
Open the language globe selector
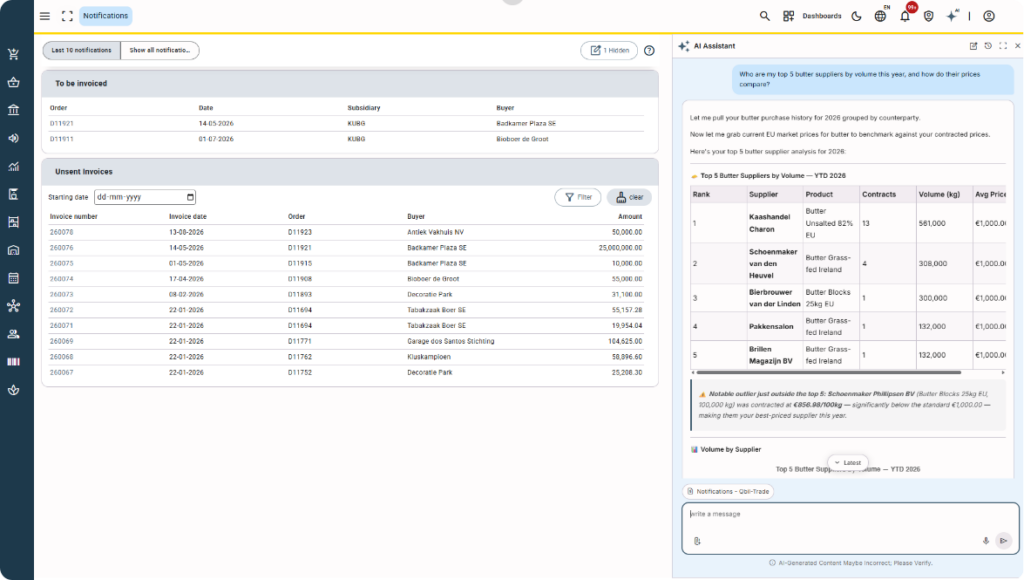pos(880,16)
